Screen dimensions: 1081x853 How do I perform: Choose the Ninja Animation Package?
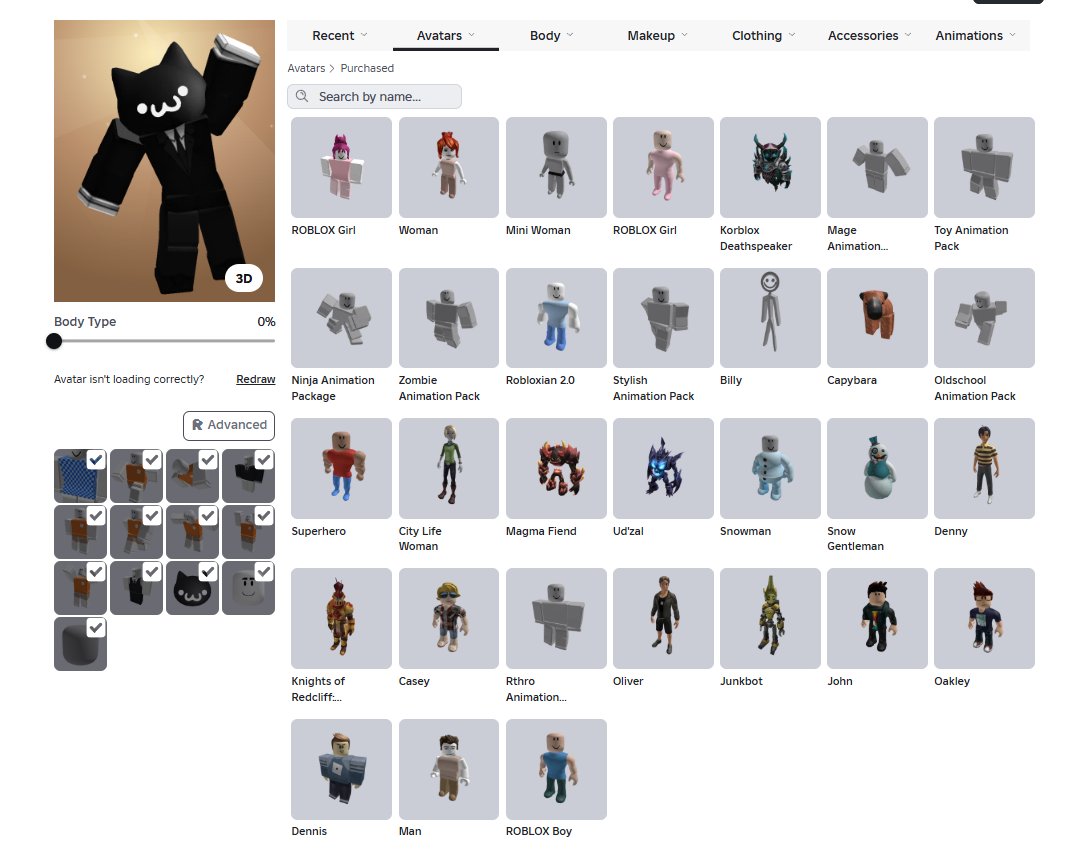pos(341,318)
